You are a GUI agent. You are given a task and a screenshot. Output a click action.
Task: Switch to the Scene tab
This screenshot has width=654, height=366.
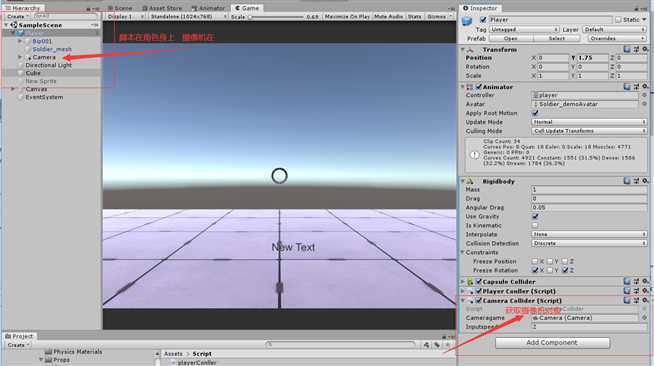[120, 8]
